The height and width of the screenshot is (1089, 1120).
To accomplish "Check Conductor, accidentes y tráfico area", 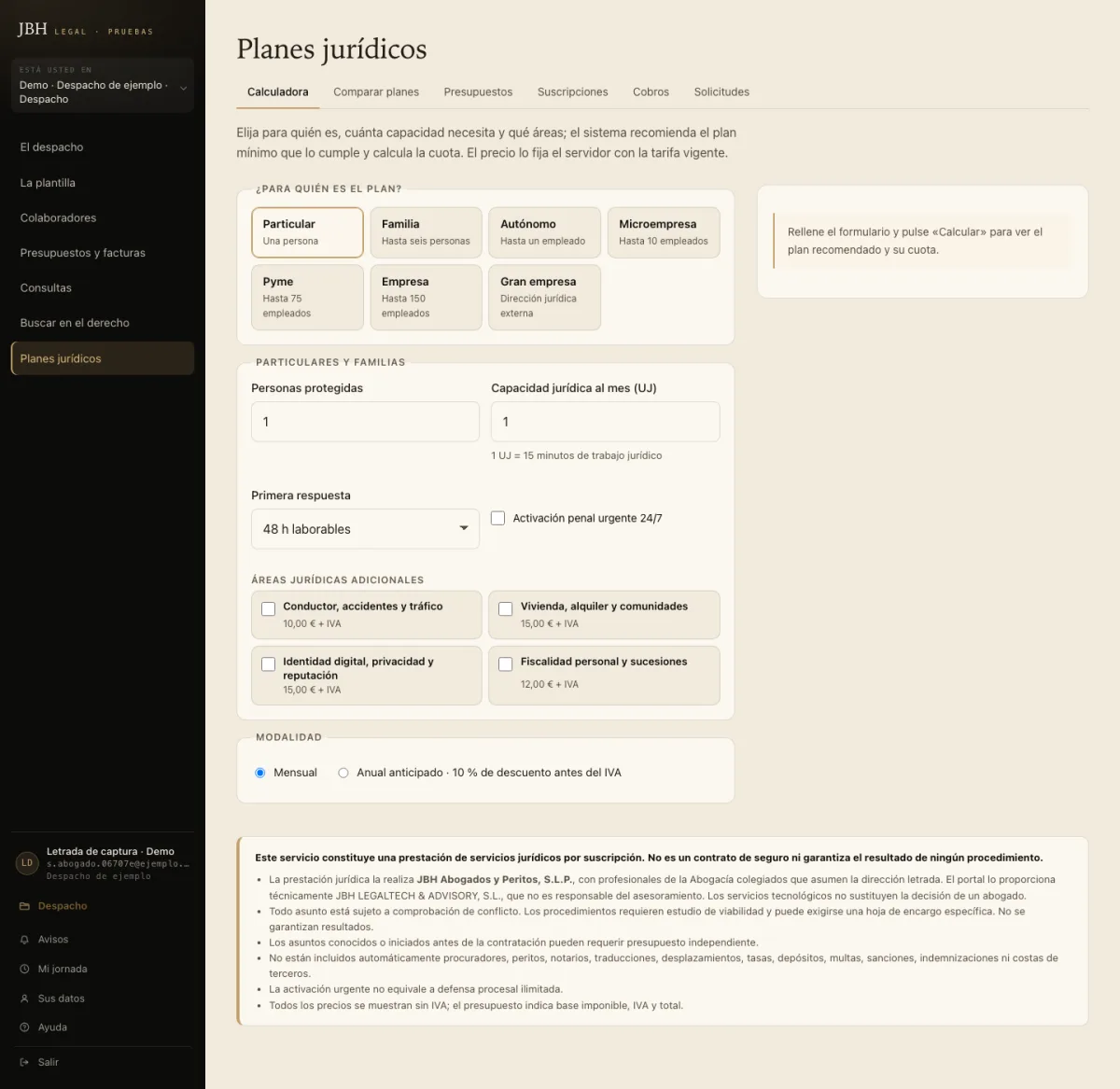I will 268,608.
